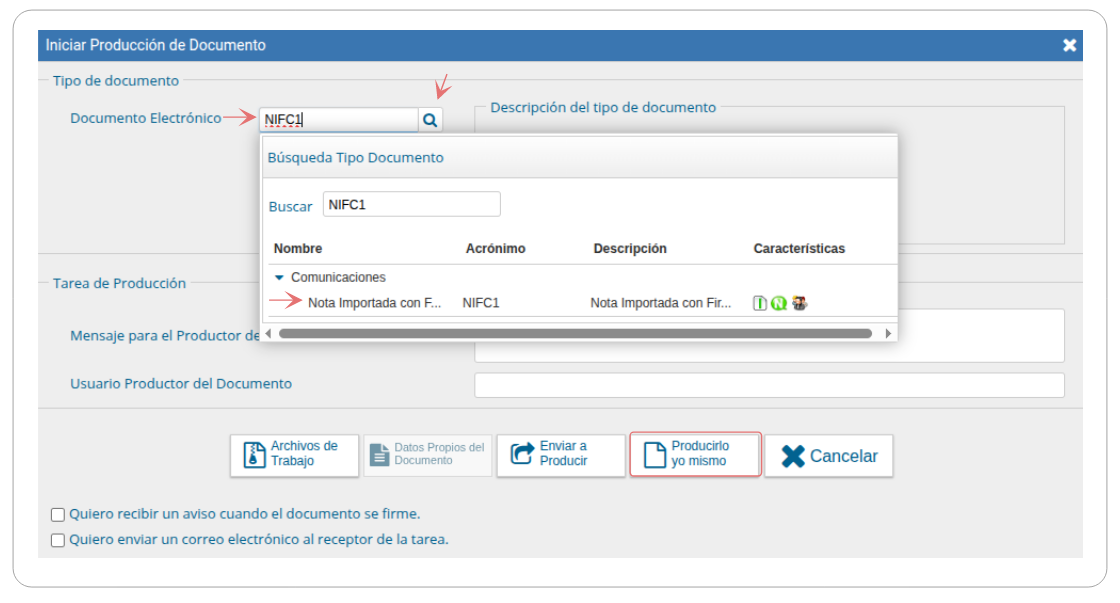The width and height of the screenshot is (1120, 603).
Task: Click the Datos Propios del Documento button
Action: 428,455
